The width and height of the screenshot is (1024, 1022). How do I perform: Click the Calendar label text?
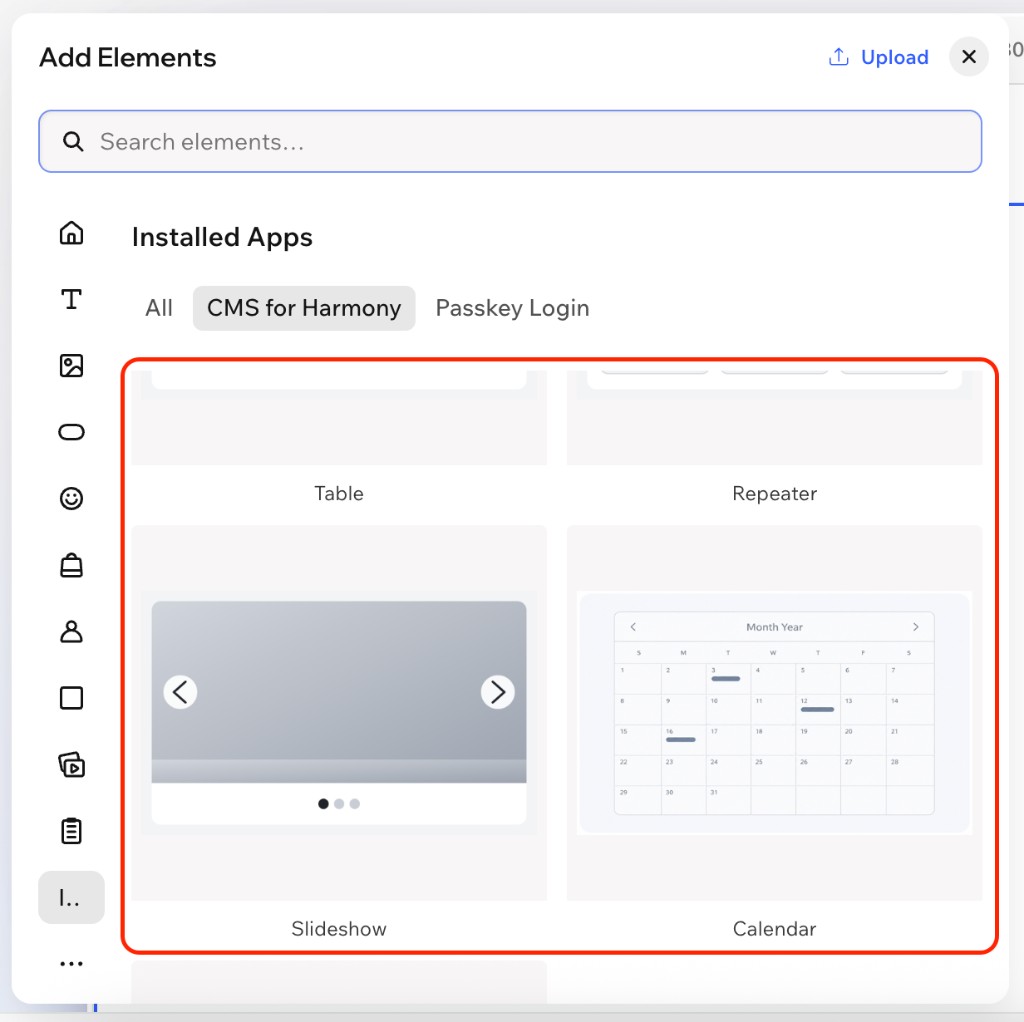point(775,929)
